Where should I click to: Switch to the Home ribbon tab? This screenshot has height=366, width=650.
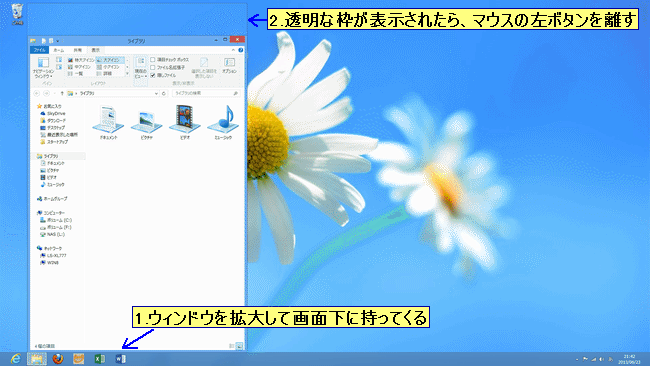tap(58, 50)
